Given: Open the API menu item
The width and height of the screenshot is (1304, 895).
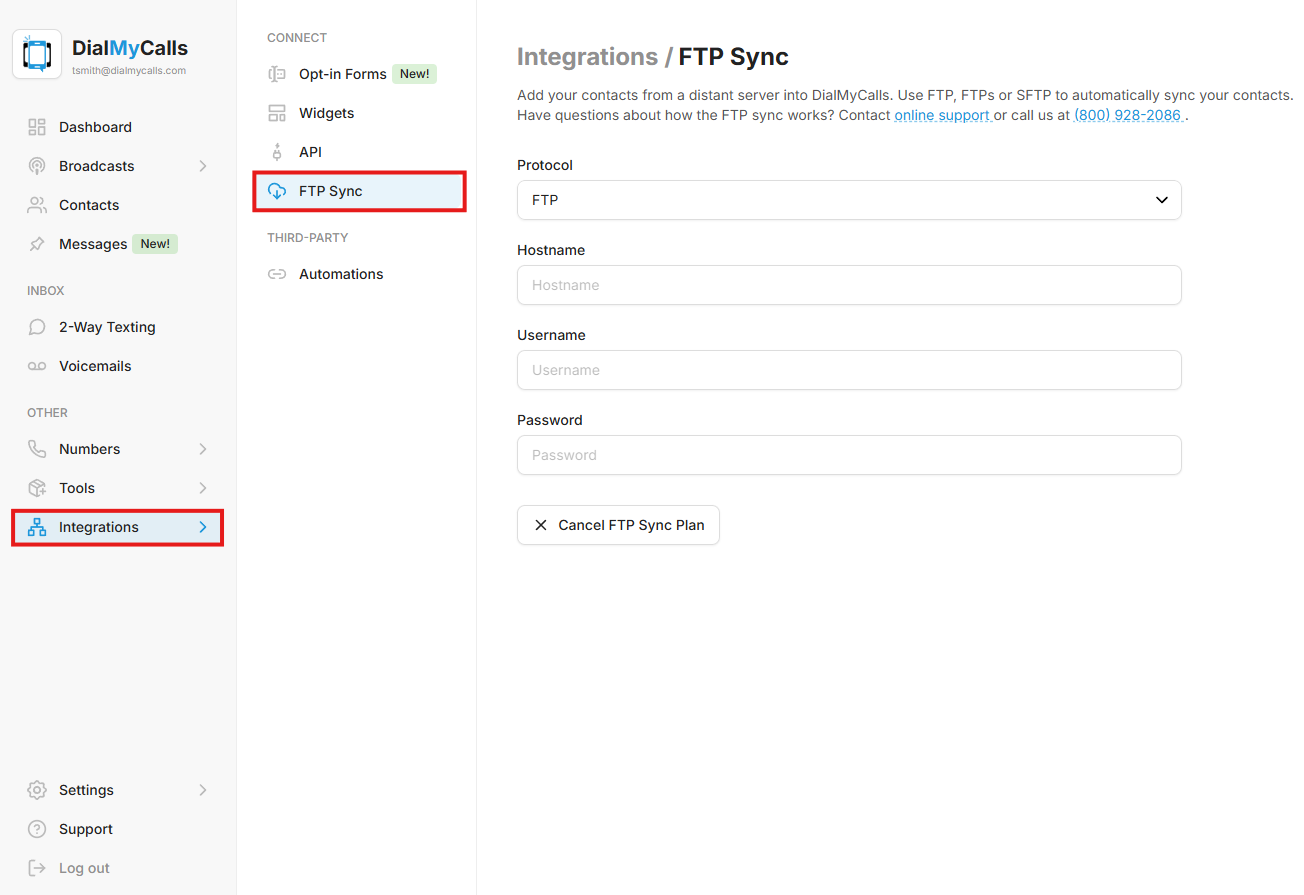Looking at the screenshot, I should coord(310,152).
